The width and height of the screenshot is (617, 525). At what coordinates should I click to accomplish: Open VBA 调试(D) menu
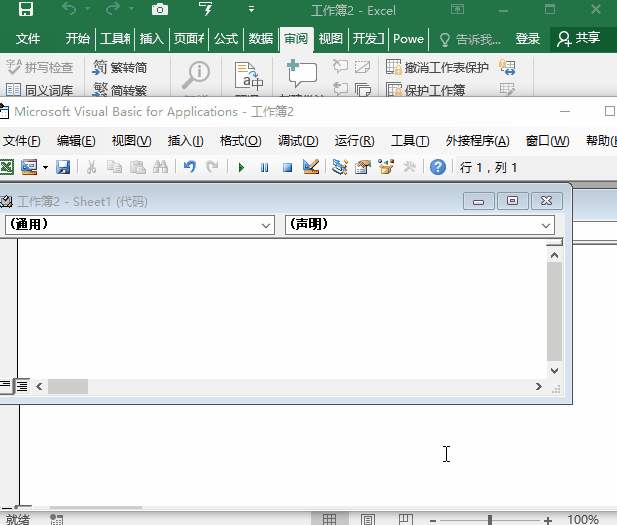[298, 141]
